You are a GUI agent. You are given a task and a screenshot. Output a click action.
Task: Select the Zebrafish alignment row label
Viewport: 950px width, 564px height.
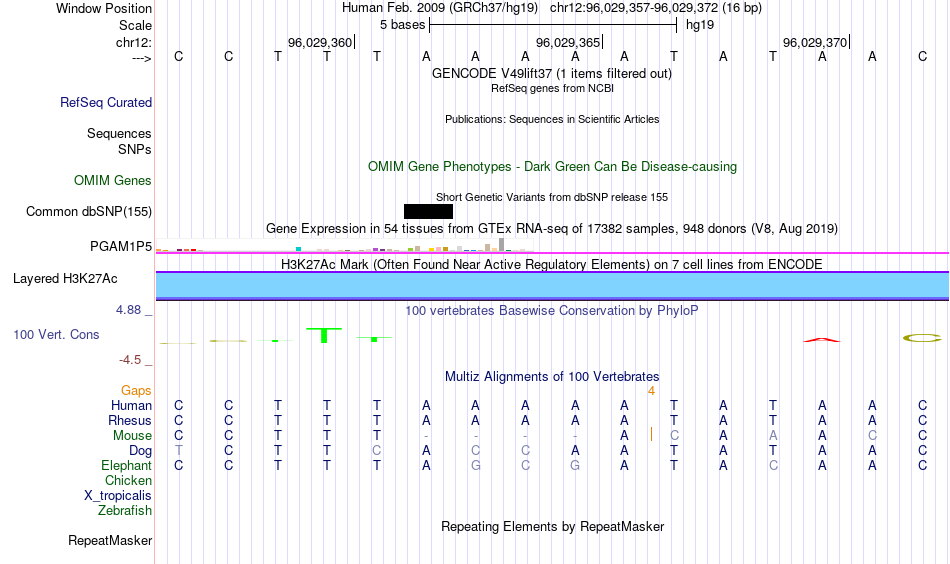point(125,510)
